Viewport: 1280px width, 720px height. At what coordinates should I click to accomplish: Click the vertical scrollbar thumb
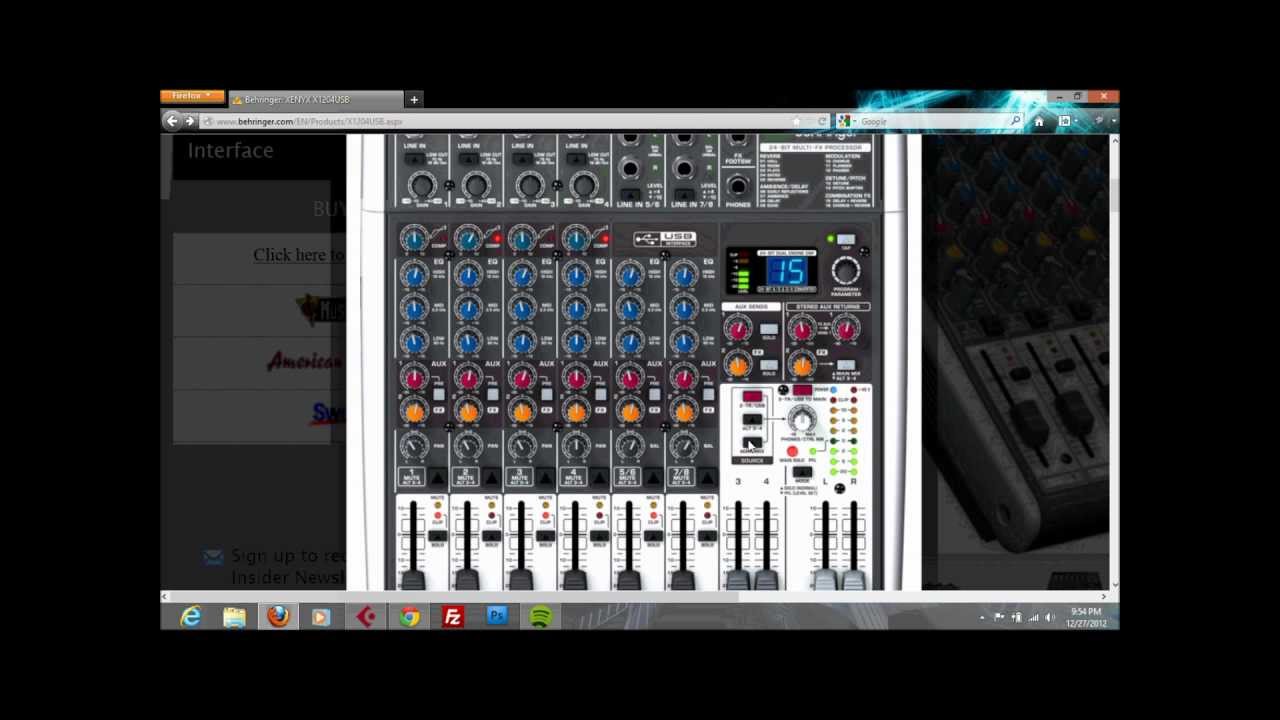point(1115,195)
